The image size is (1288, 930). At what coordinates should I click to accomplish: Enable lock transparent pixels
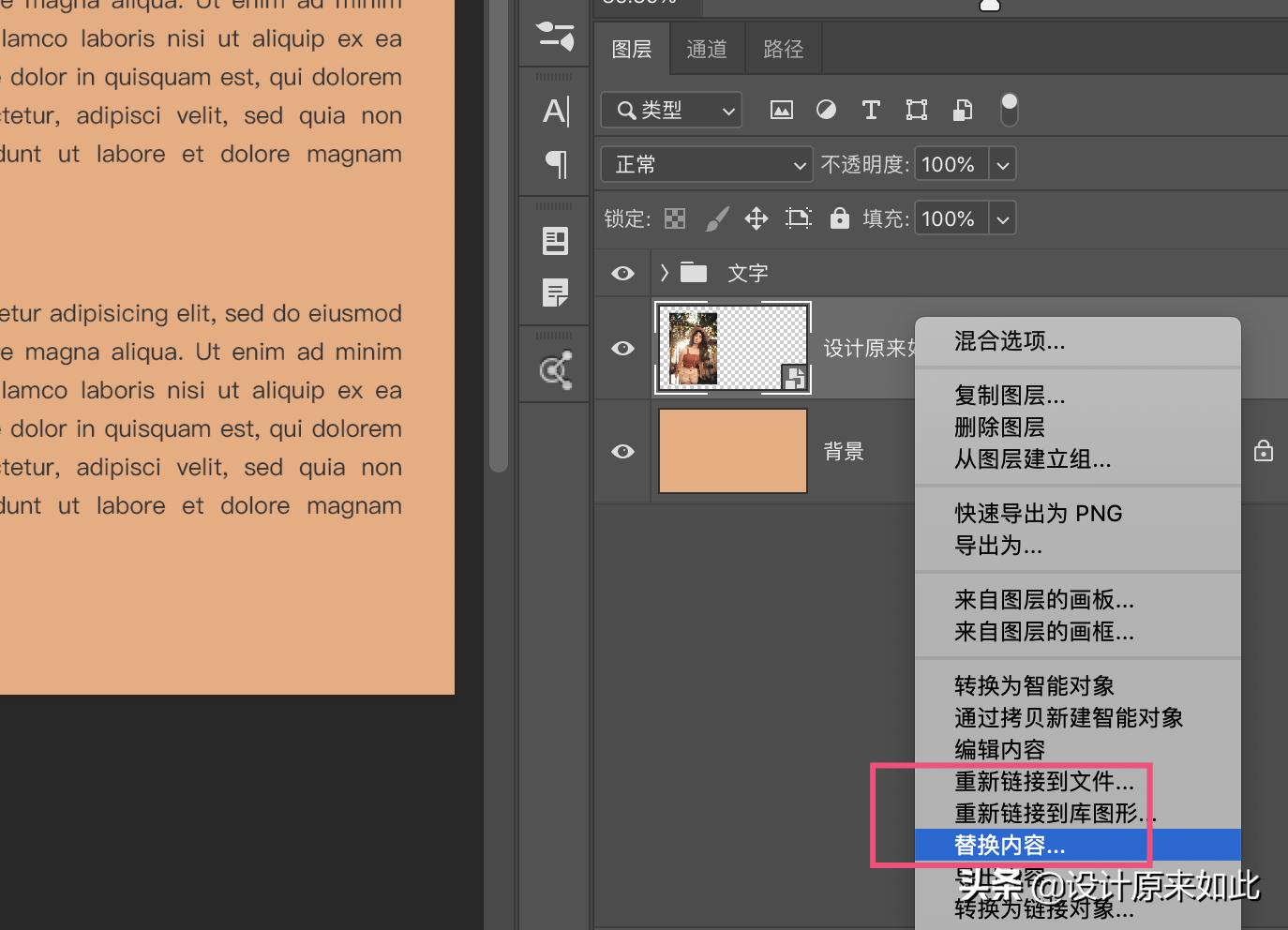click(675, 217)
